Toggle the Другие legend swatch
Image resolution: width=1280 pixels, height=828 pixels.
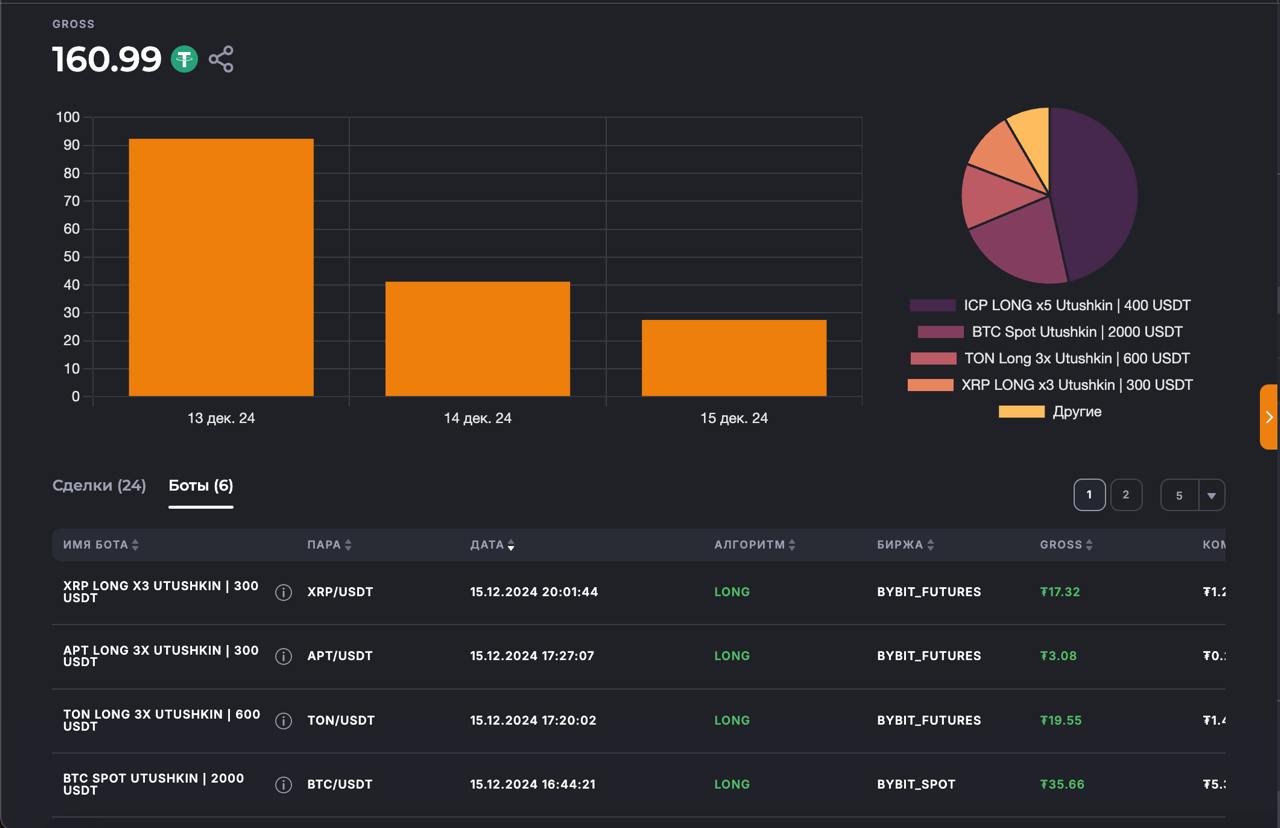(1022, 411)
